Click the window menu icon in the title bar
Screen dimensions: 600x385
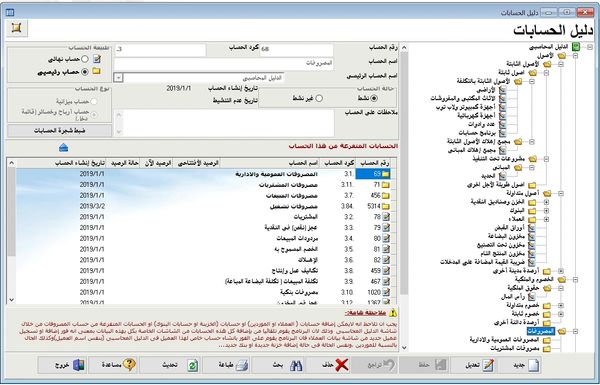(x=10, y=12)
